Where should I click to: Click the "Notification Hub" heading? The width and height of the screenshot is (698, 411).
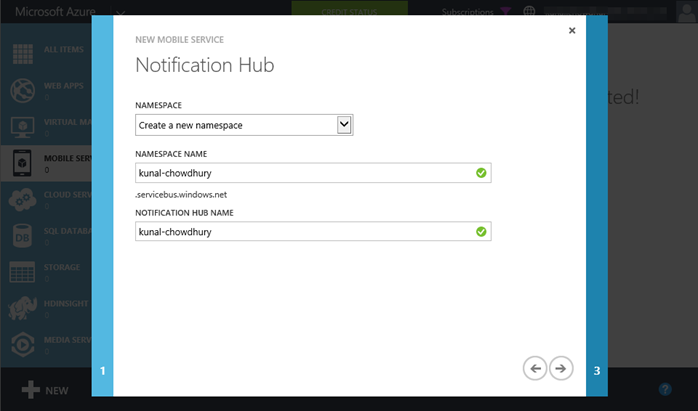(205, 65)
